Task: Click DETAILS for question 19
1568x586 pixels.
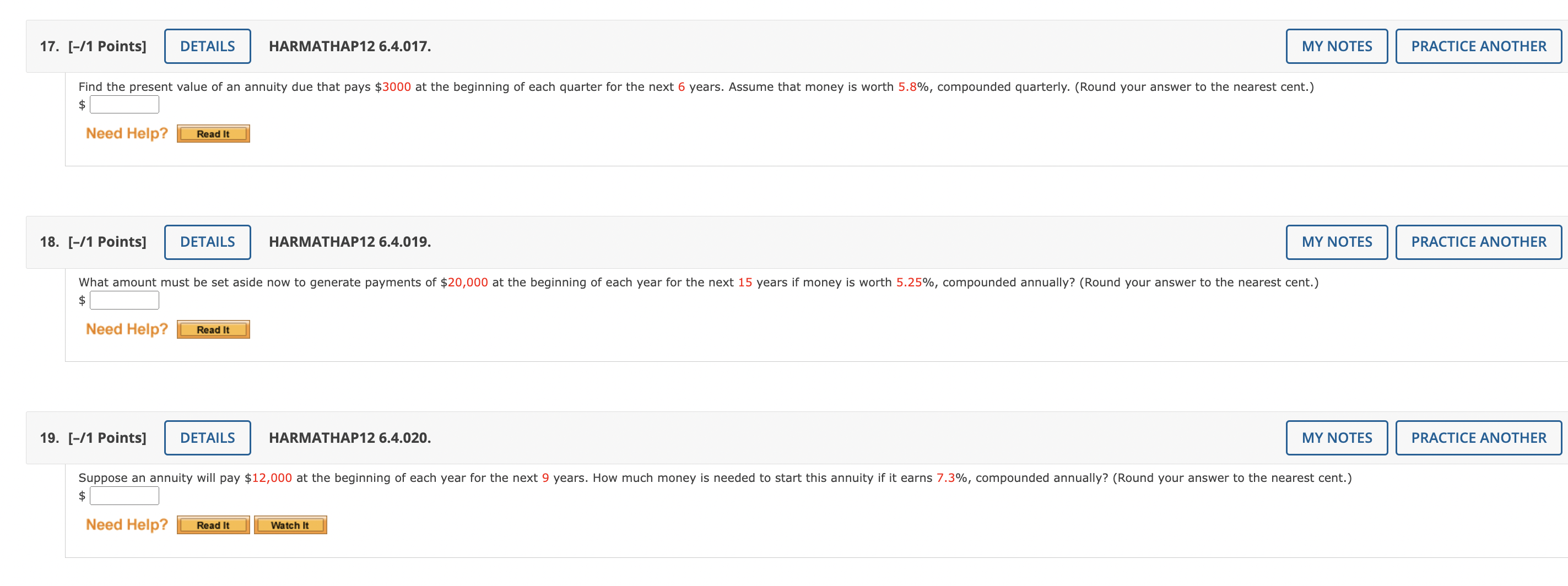Action: click(x=208, y=437)
